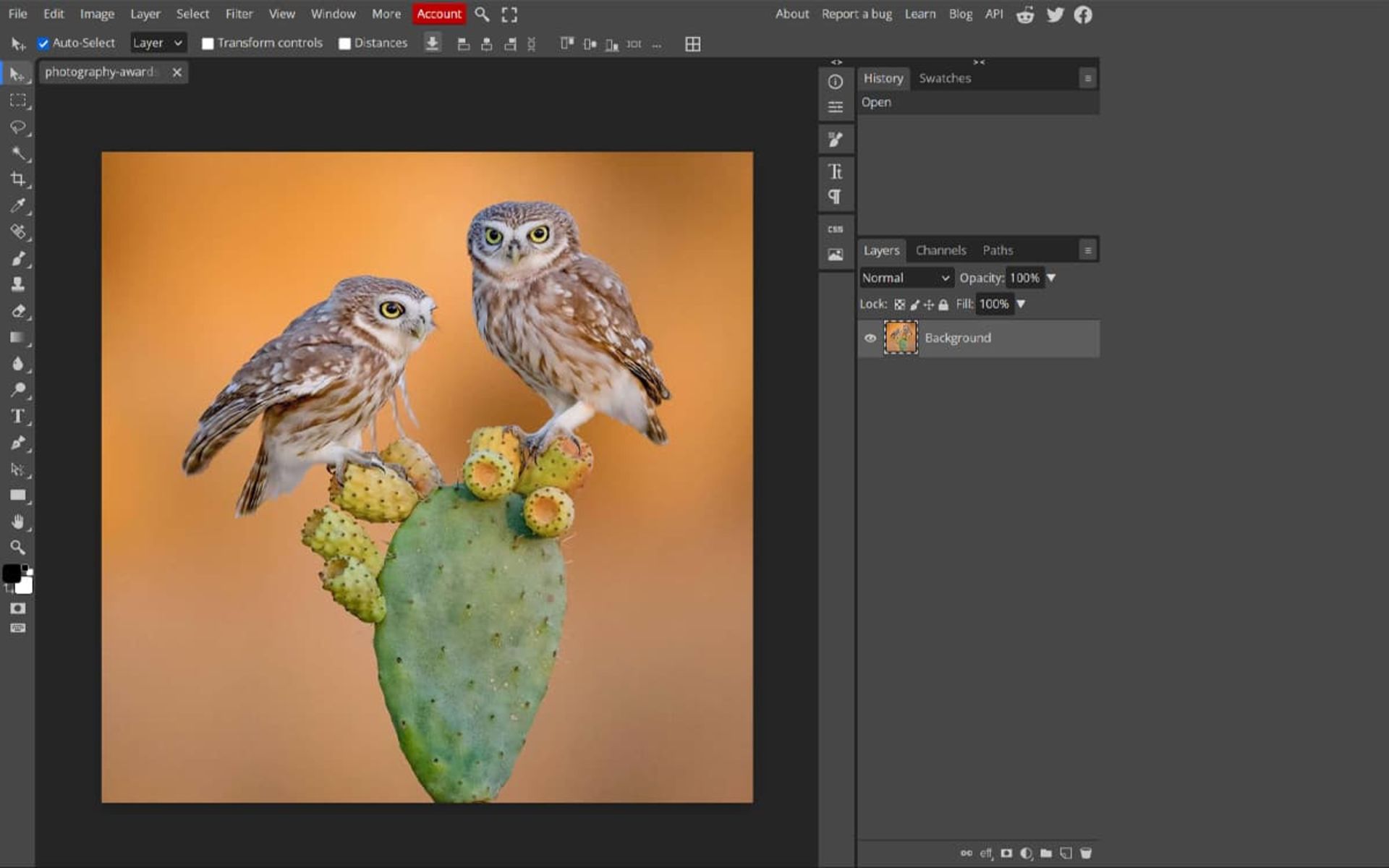
Task: Click the download export icon
Action: (x=432, y=43)
